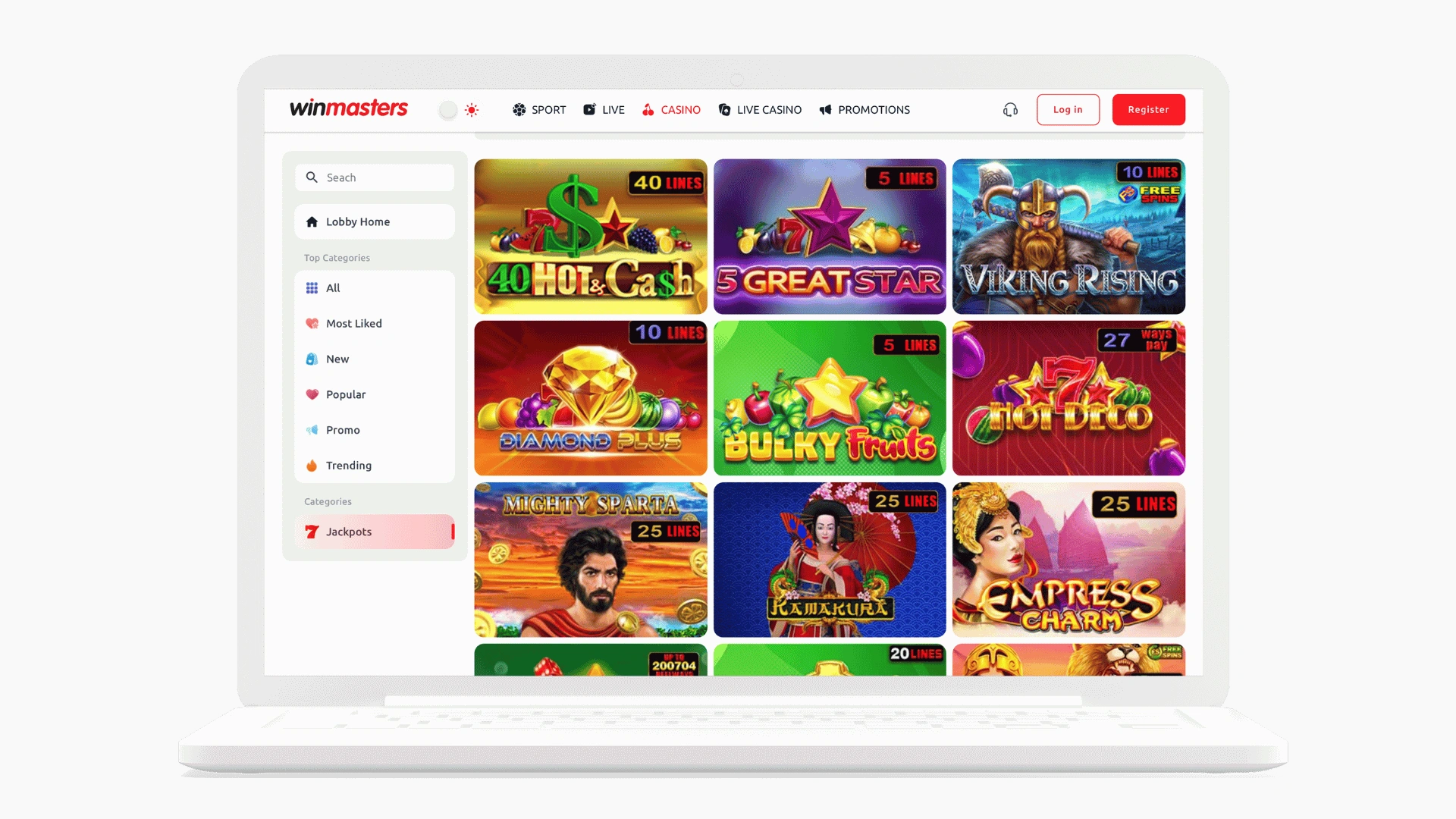
Task: Click the Log in button
Action: 1067,110
